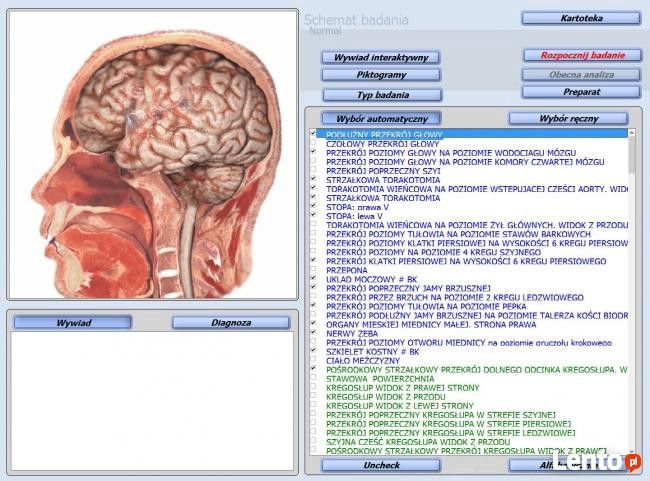Image resolution: width=650 pixels, height=481 pixels.
Task: Click the list scrollbar down arrow
Action: (632, 451)
